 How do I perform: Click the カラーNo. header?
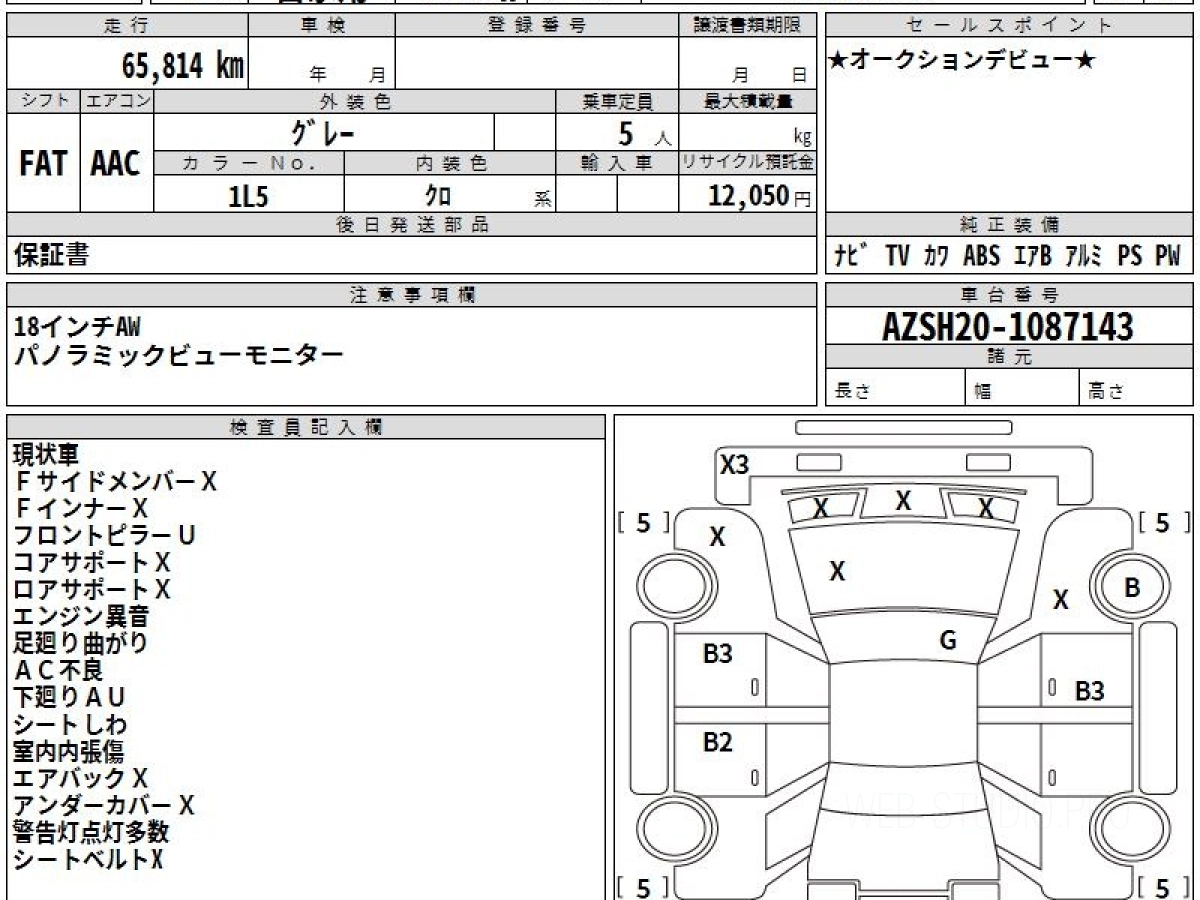(x=249, y=163)
